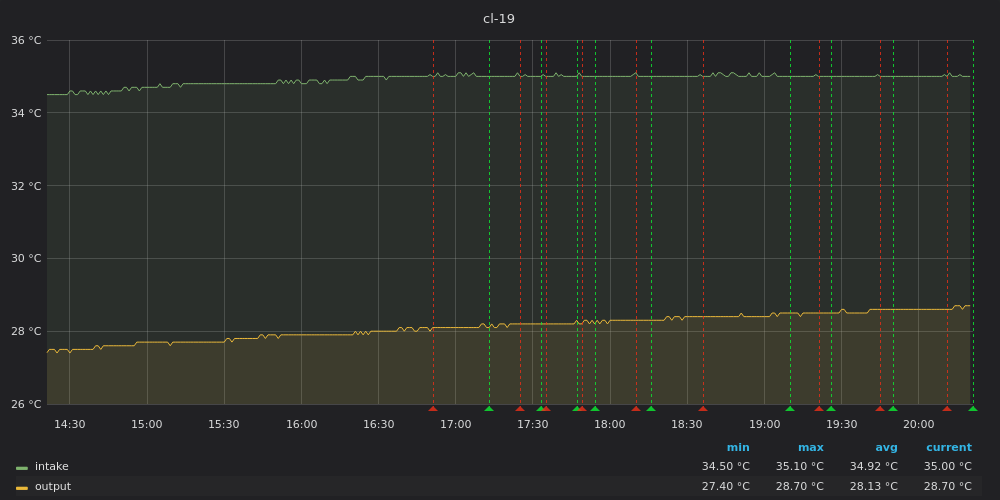This screenshot has width=1000, height=500.
Task: Open intake series green color swatch
Action: [x=22, y=467]
